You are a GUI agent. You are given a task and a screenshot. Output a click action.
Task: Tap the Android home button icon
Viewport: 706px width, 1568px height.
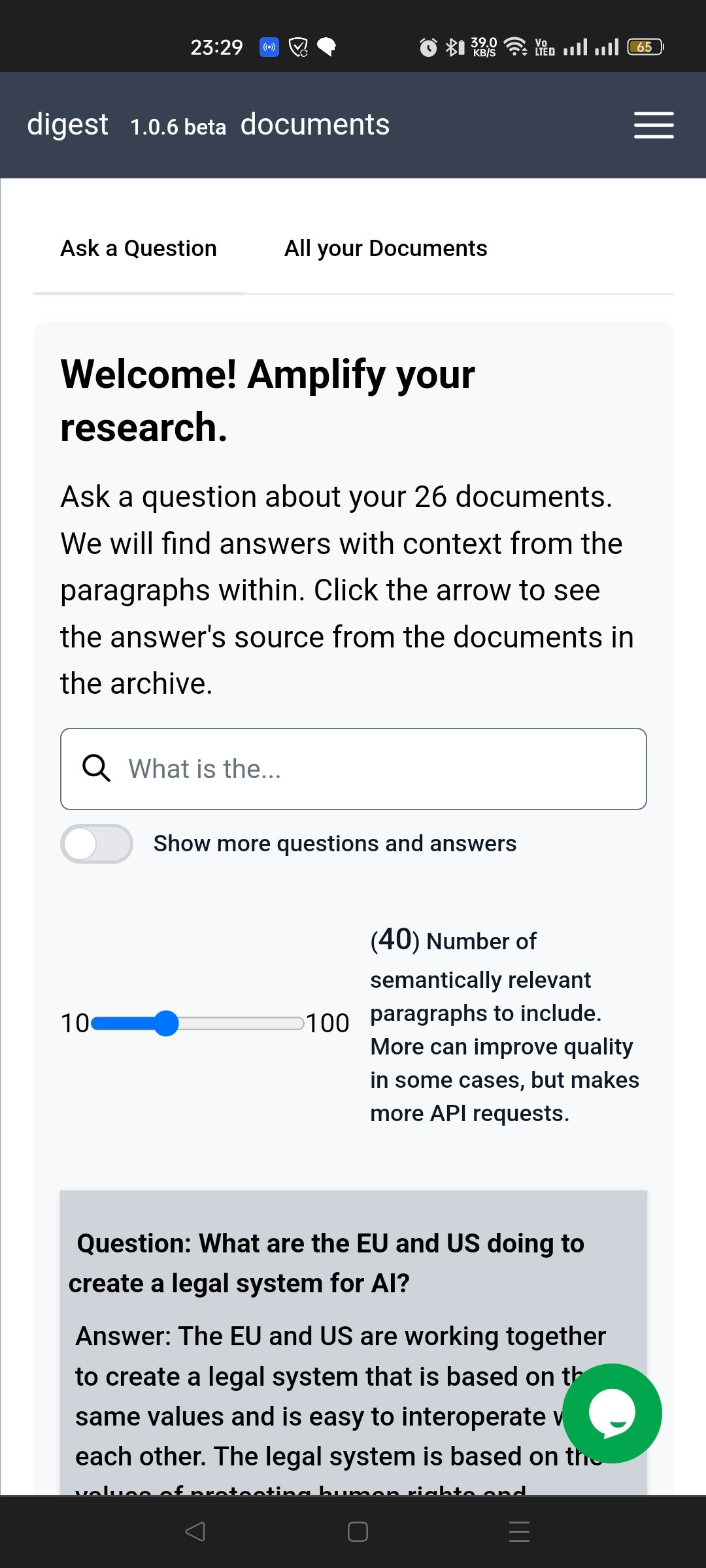pyautogui.click(x=358, y=1531)
